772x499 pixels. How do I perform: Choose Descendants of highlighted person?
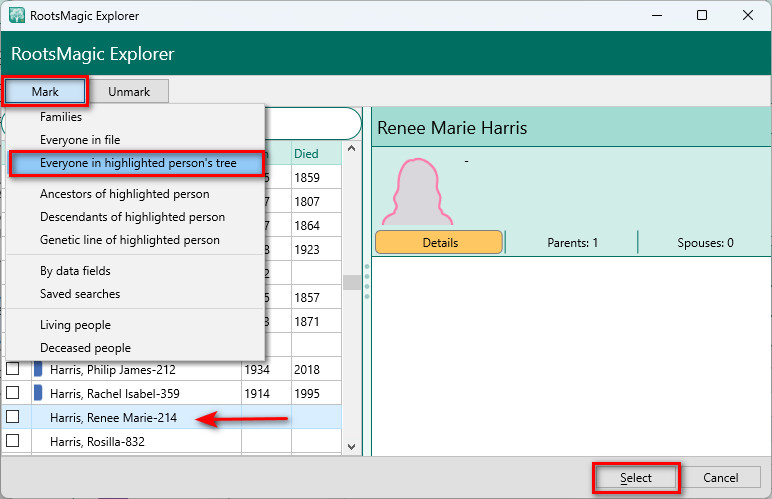pyautogui.click(x=132, y=217)
